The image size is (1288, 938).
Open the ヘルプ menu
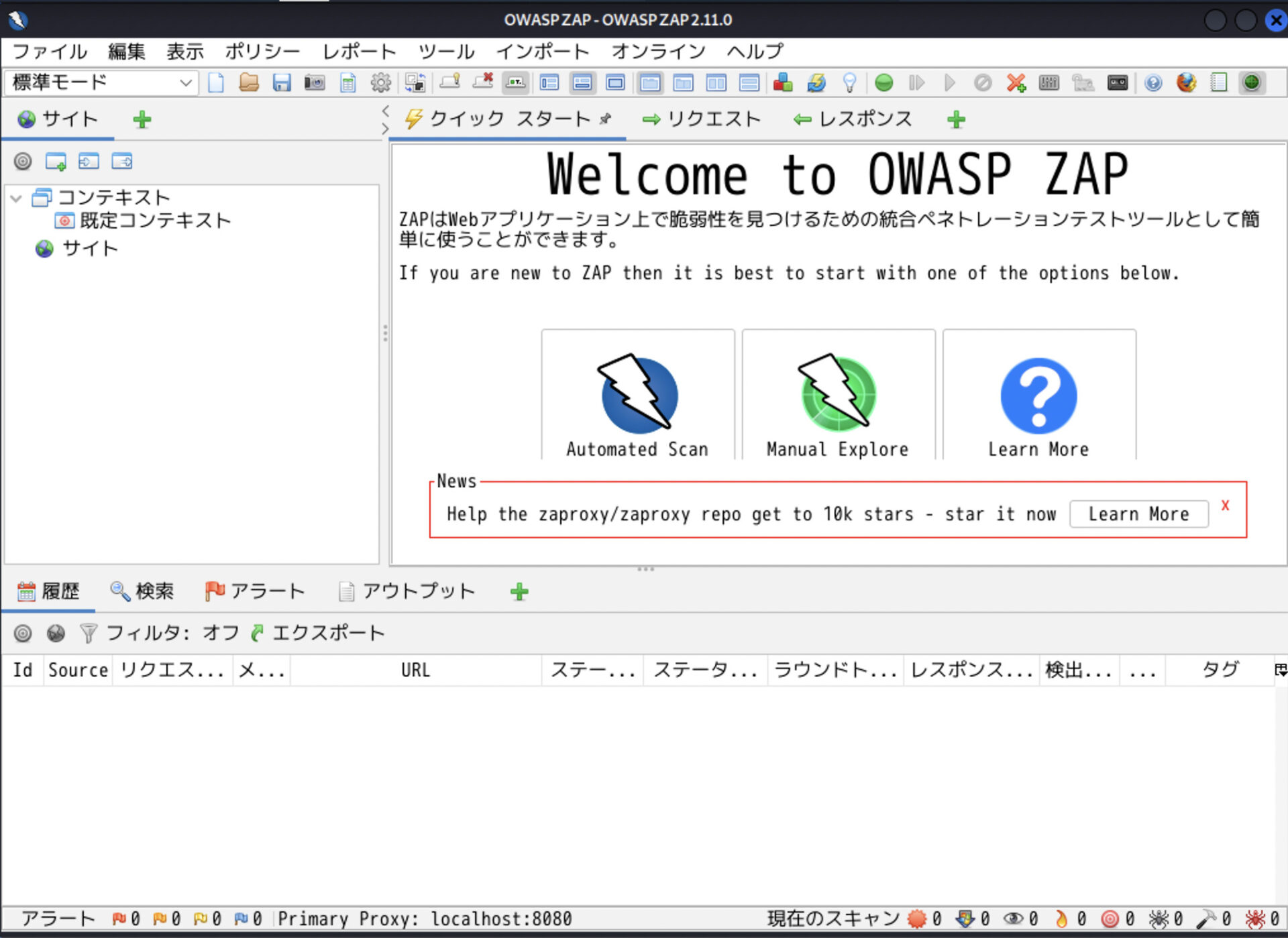tap(755, 52)
